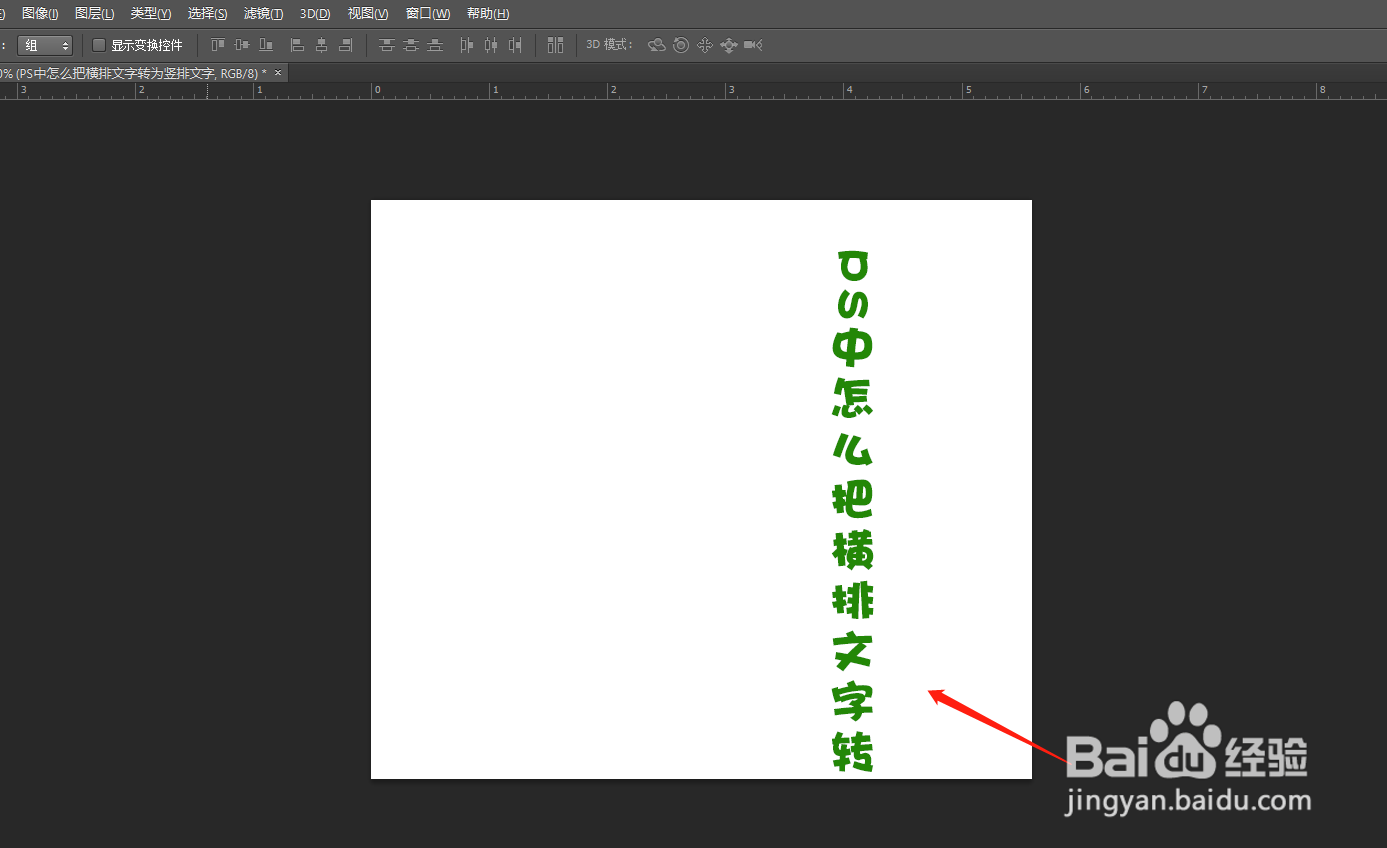Select the align horizontal centers icon

(x=321, y=45)
